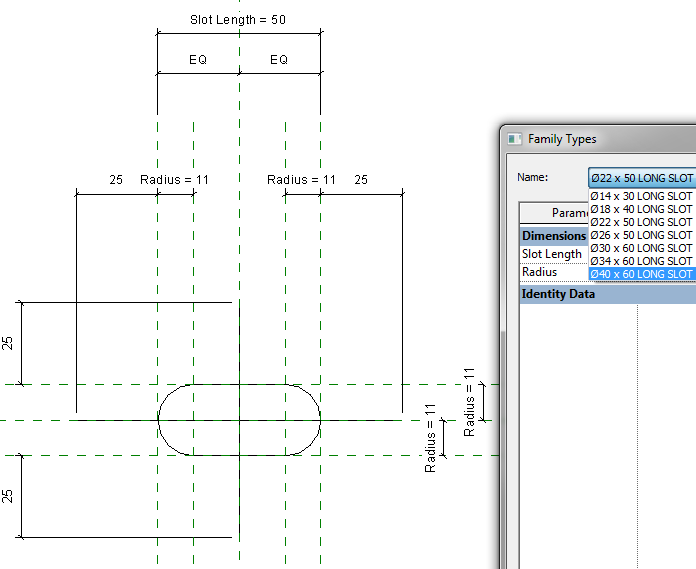Select Ø14 x 30 LONG SLOT from list
This screenshot has width=696, height=569.
642,196
